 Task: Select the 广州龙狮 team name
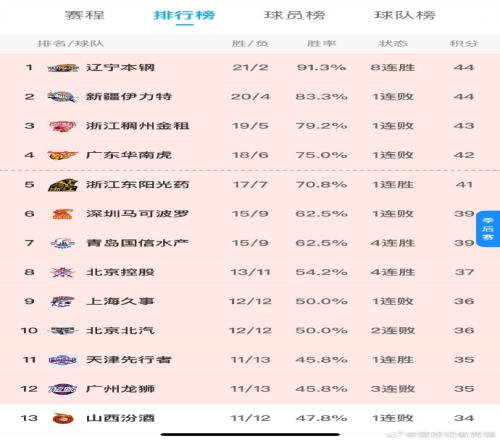(120, 389)
